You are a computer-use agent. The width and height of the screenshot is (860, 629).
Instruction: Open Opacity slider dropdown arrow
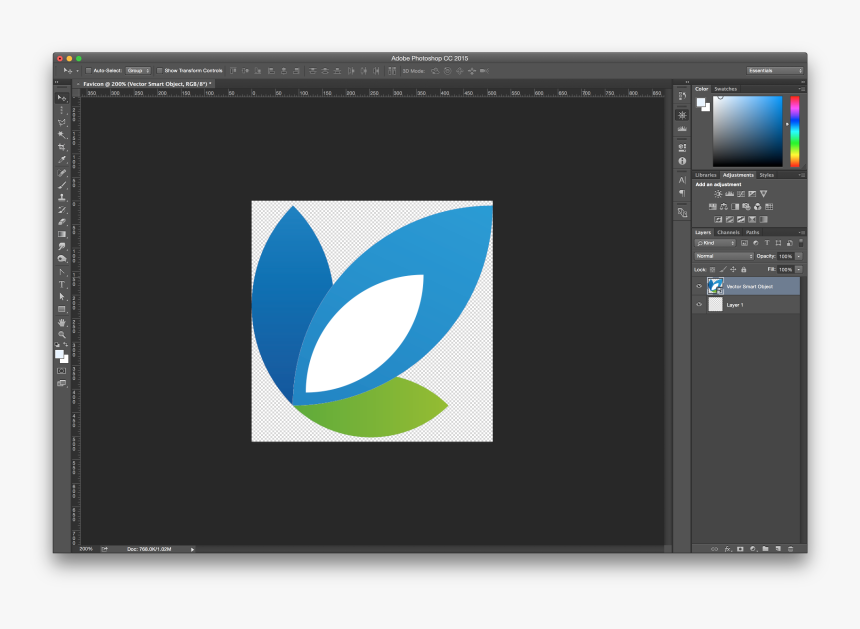coord(799,256)
